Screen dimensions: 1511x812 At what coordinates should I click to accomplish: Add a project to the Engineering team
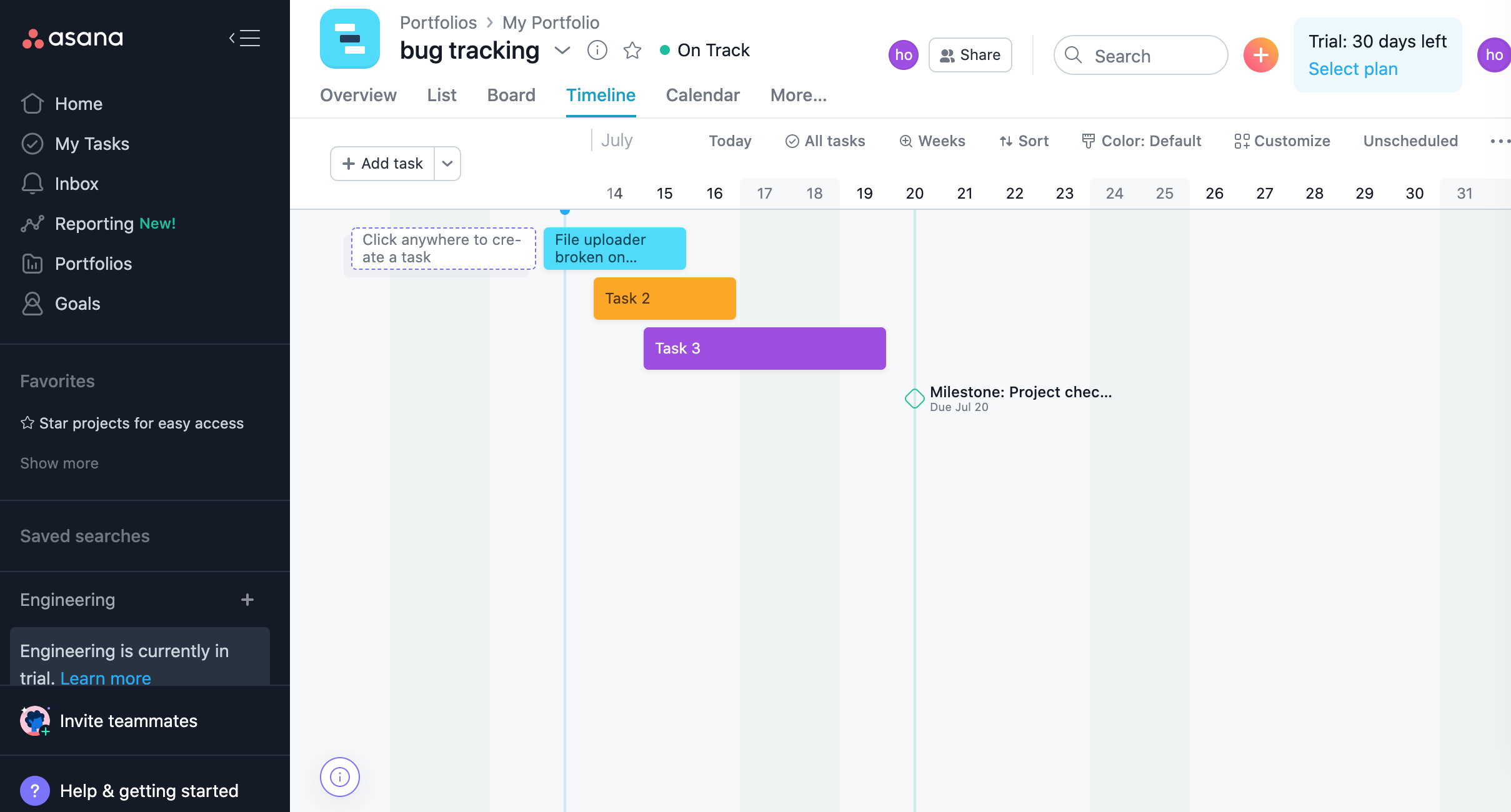point(247,600)
